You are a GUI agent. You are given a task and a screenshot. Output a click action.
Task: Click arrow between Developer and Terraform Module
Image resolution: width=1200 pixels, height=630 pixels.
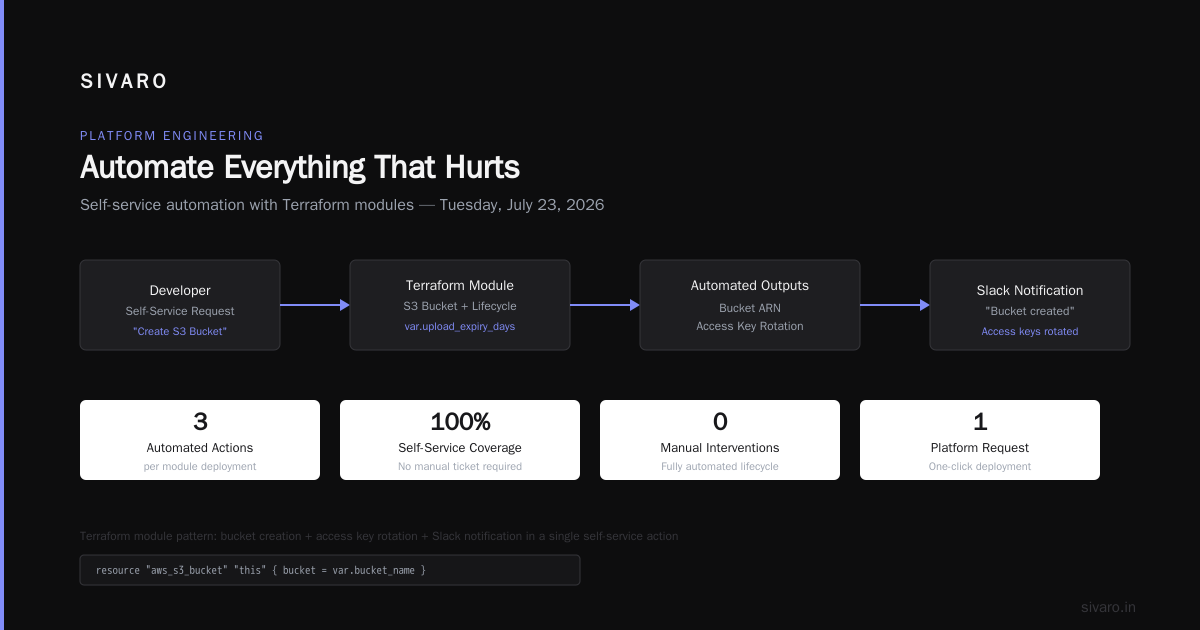point(315,305)
